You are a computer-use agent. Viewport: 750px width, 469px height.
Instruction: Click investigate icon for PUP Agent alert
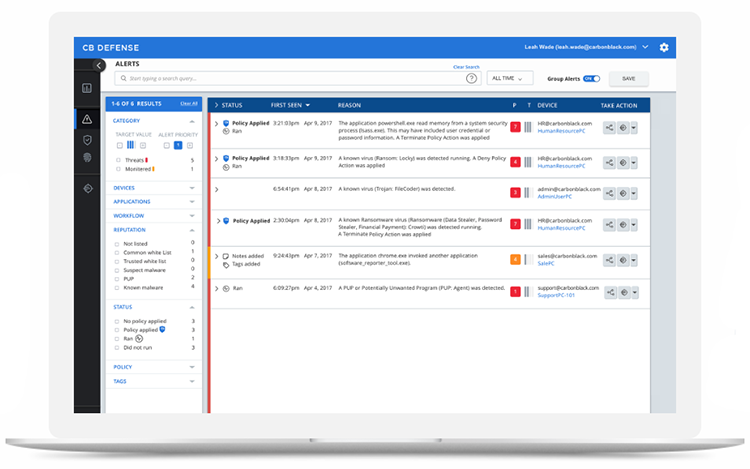[x=624, y=293]
